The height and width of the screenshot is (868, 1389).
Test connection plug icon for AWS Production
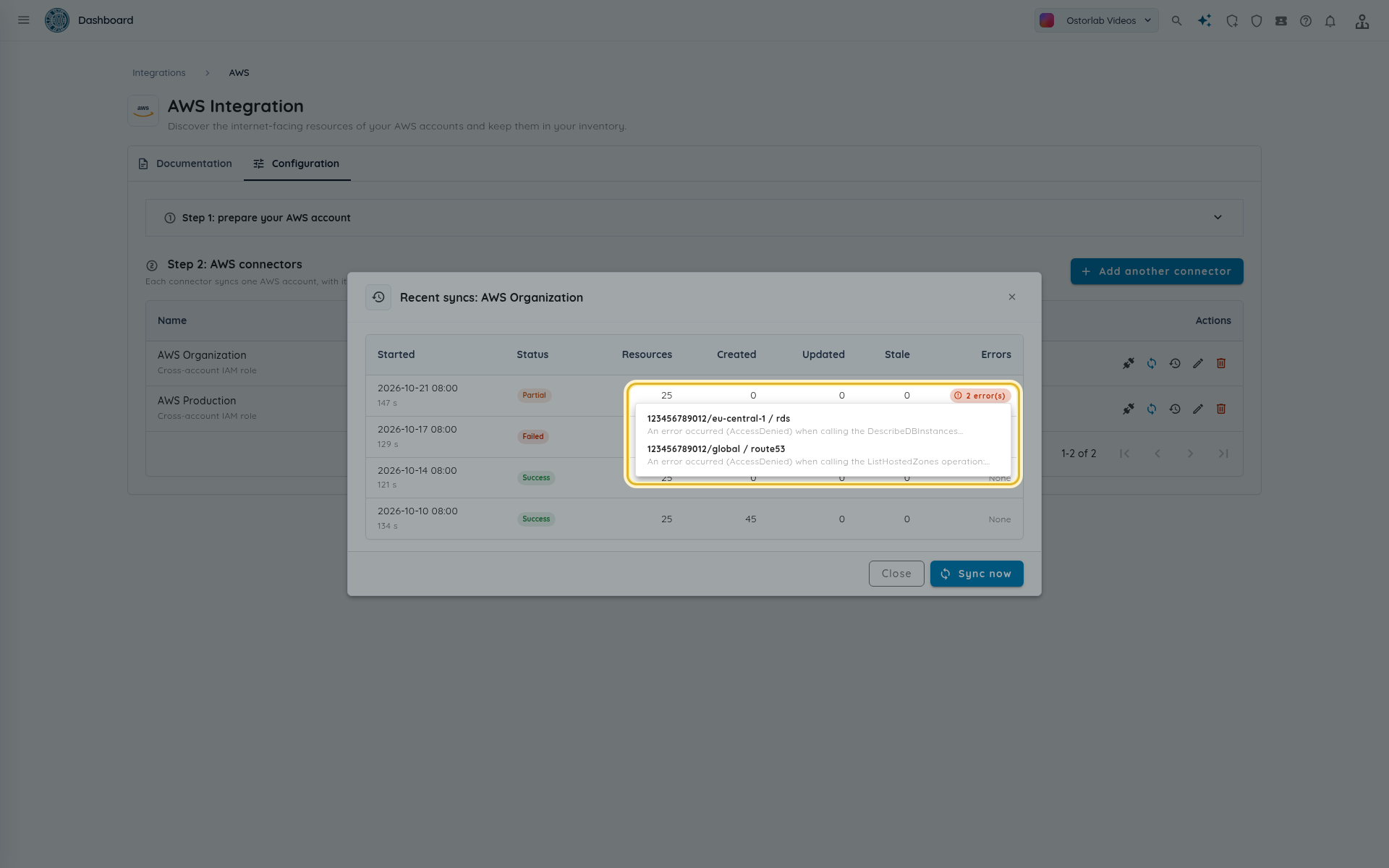pyautogui.click(x=1129, y=409)
